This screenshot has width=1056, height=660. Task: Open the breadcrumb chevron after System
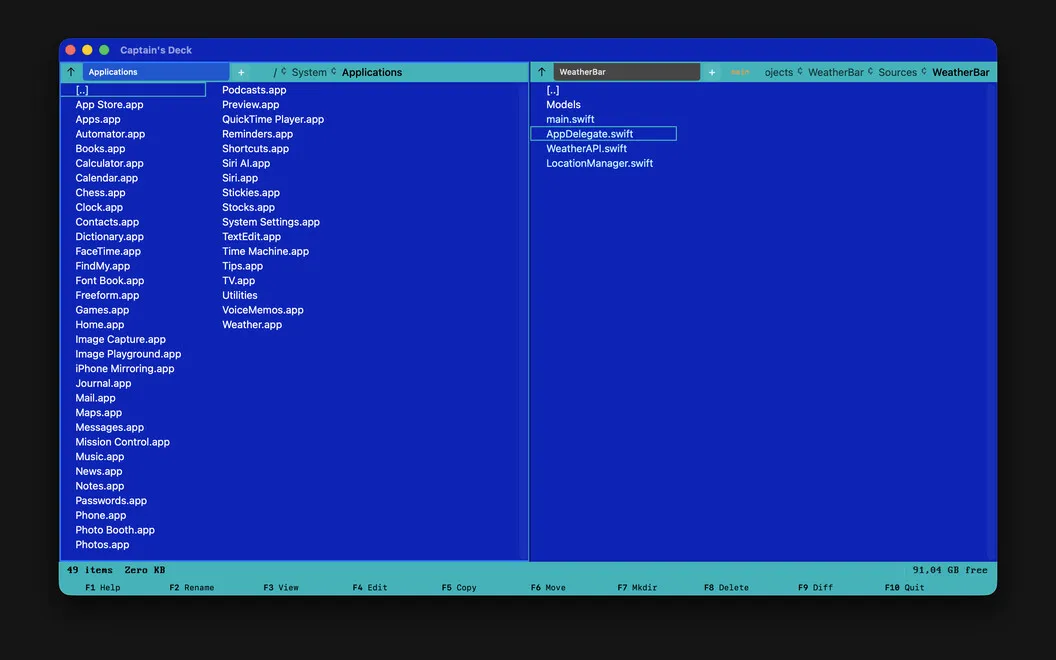click(x=333, y=71)
